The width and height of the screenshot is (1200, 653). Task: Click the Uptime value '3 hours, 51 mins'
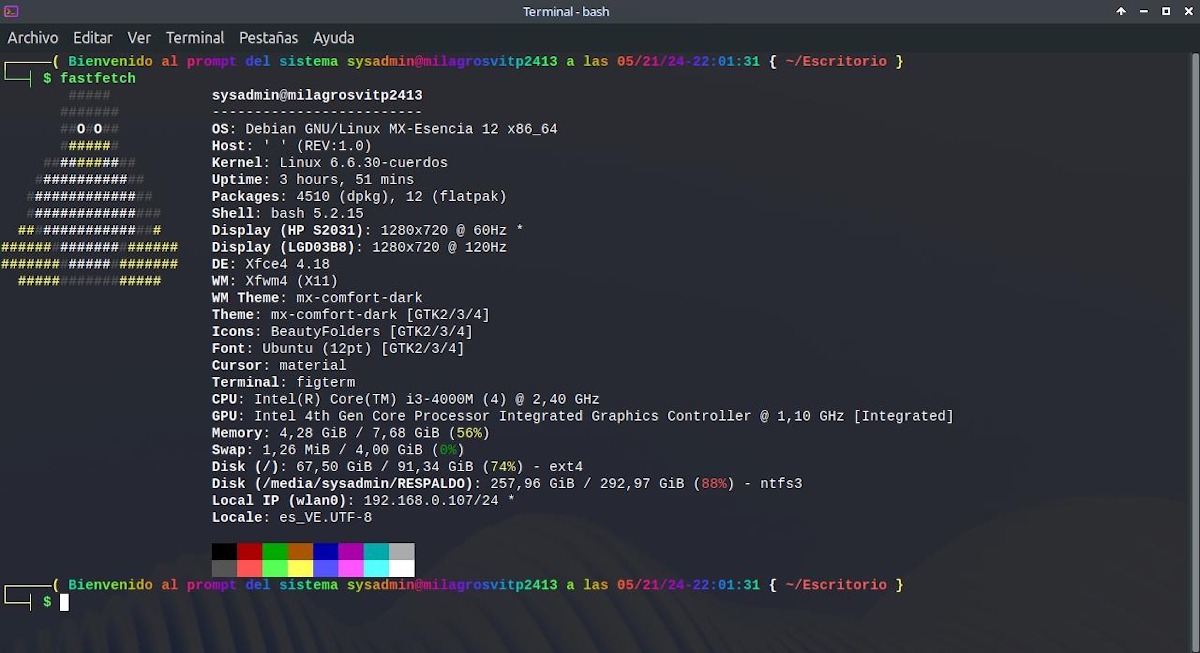(x=342, y=180)
